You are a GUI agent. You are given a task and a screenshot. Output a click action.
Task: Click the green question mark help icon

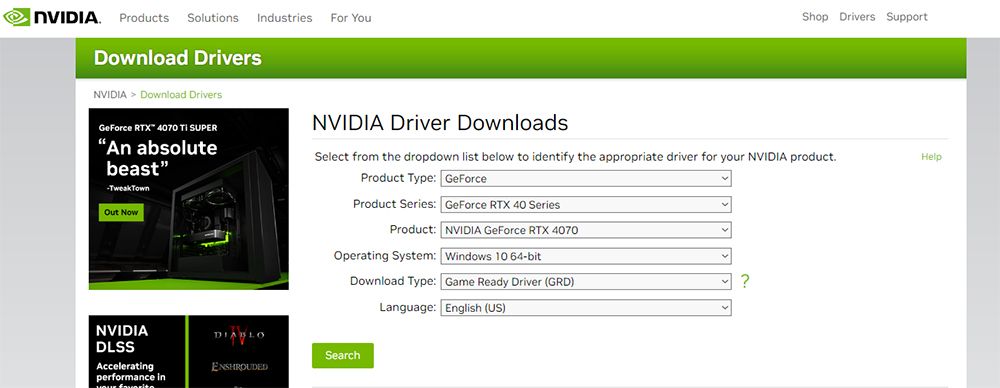coord(744,281)
